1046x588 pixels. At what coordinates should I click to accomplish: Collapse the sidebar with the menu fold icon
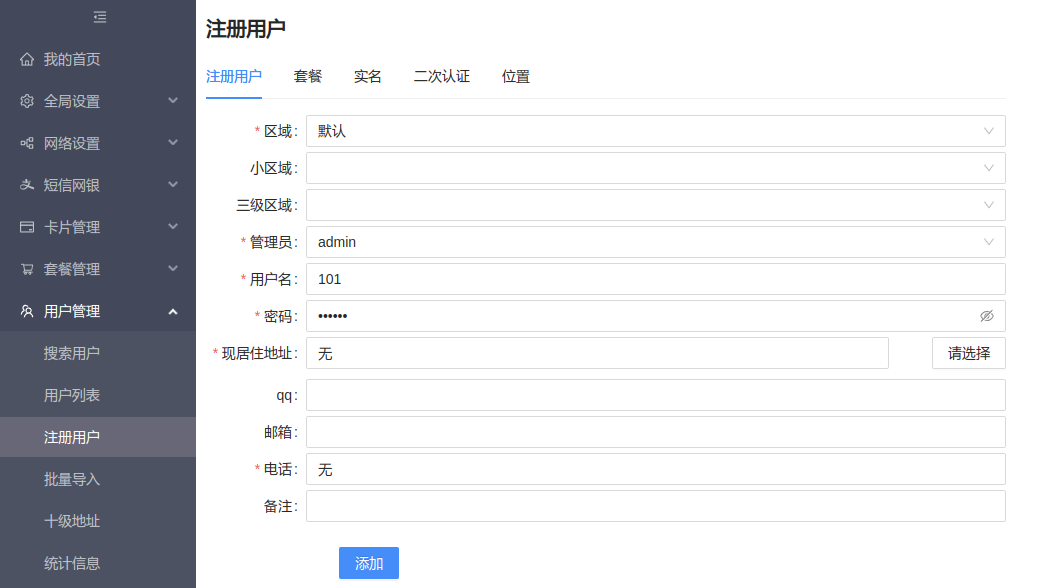pyautogui.click(x=99, y=17)
